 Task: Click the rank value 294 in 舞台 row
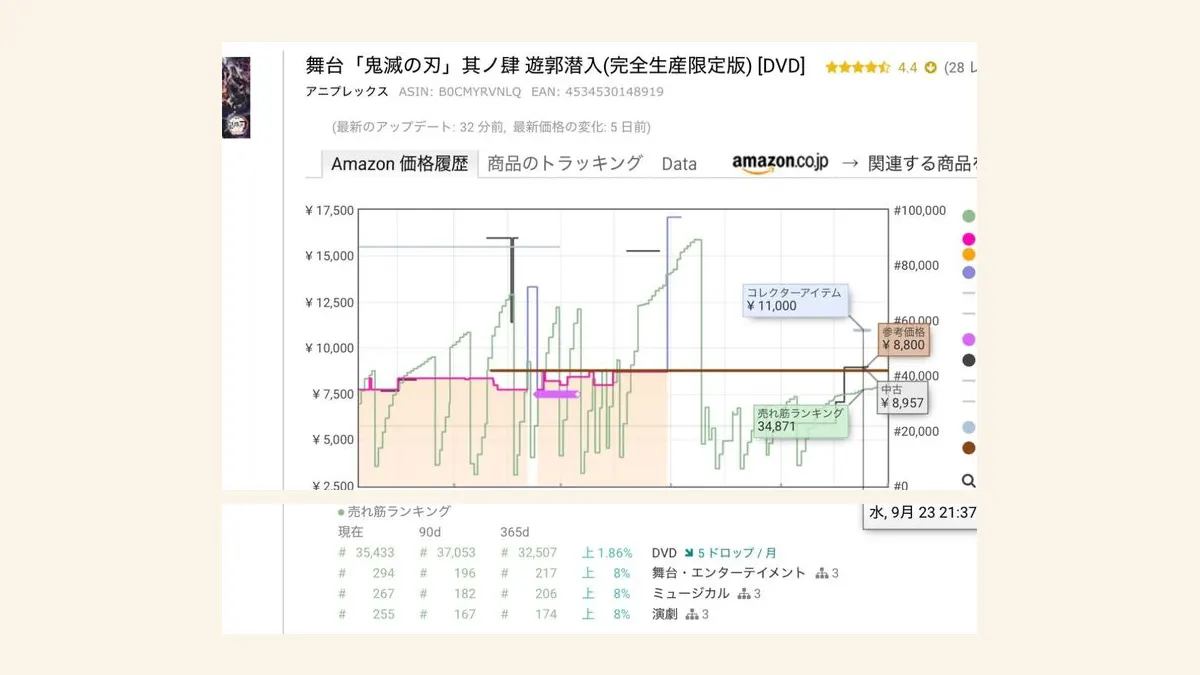pos(383,573)
